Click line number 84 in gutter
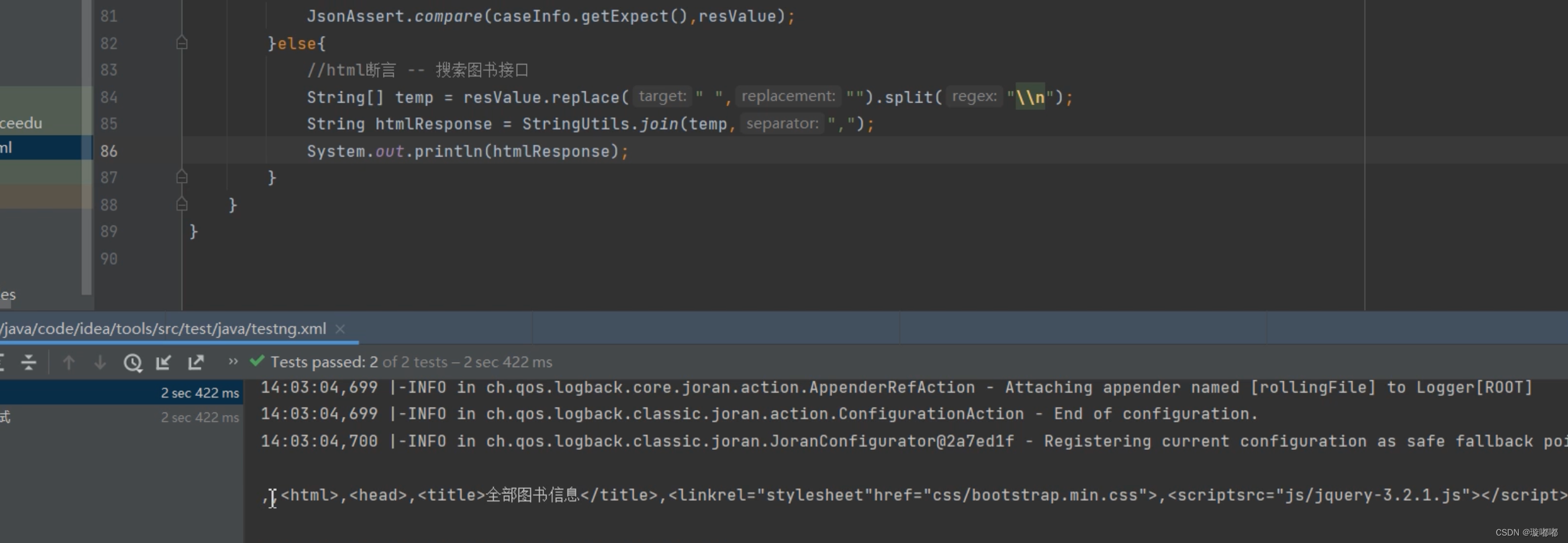Image resolution: width=1568 pixels, height=543 pixels. (109, 97)
